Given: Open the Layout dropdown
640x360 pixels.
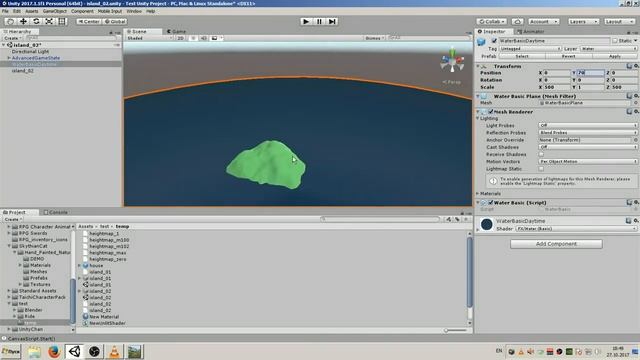Looking at the screenshot, I should point(619,21).
